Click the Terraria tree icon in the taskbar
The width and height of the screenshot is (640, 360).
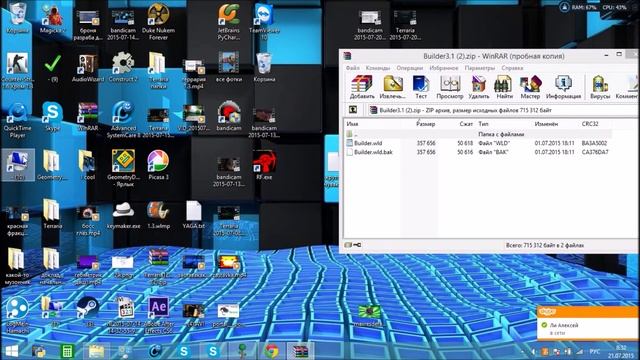pos(242,351)
